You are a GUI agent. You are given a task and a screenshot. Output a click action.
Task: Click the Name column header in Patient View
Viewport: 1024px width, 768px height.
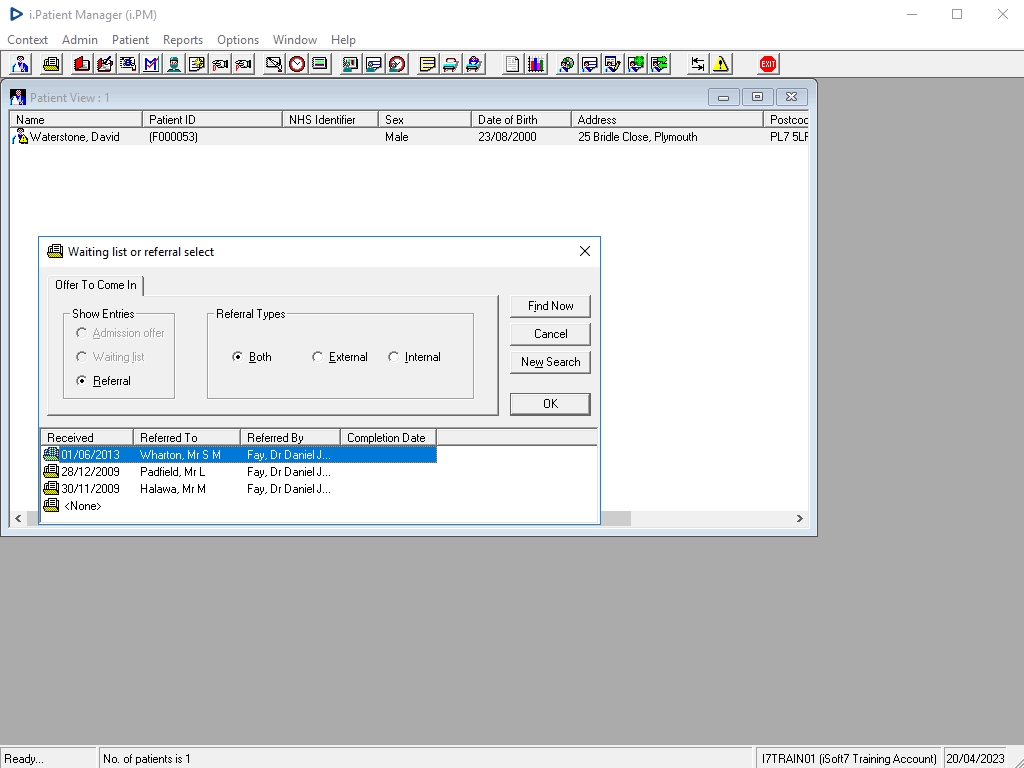[x=76, y=120]
